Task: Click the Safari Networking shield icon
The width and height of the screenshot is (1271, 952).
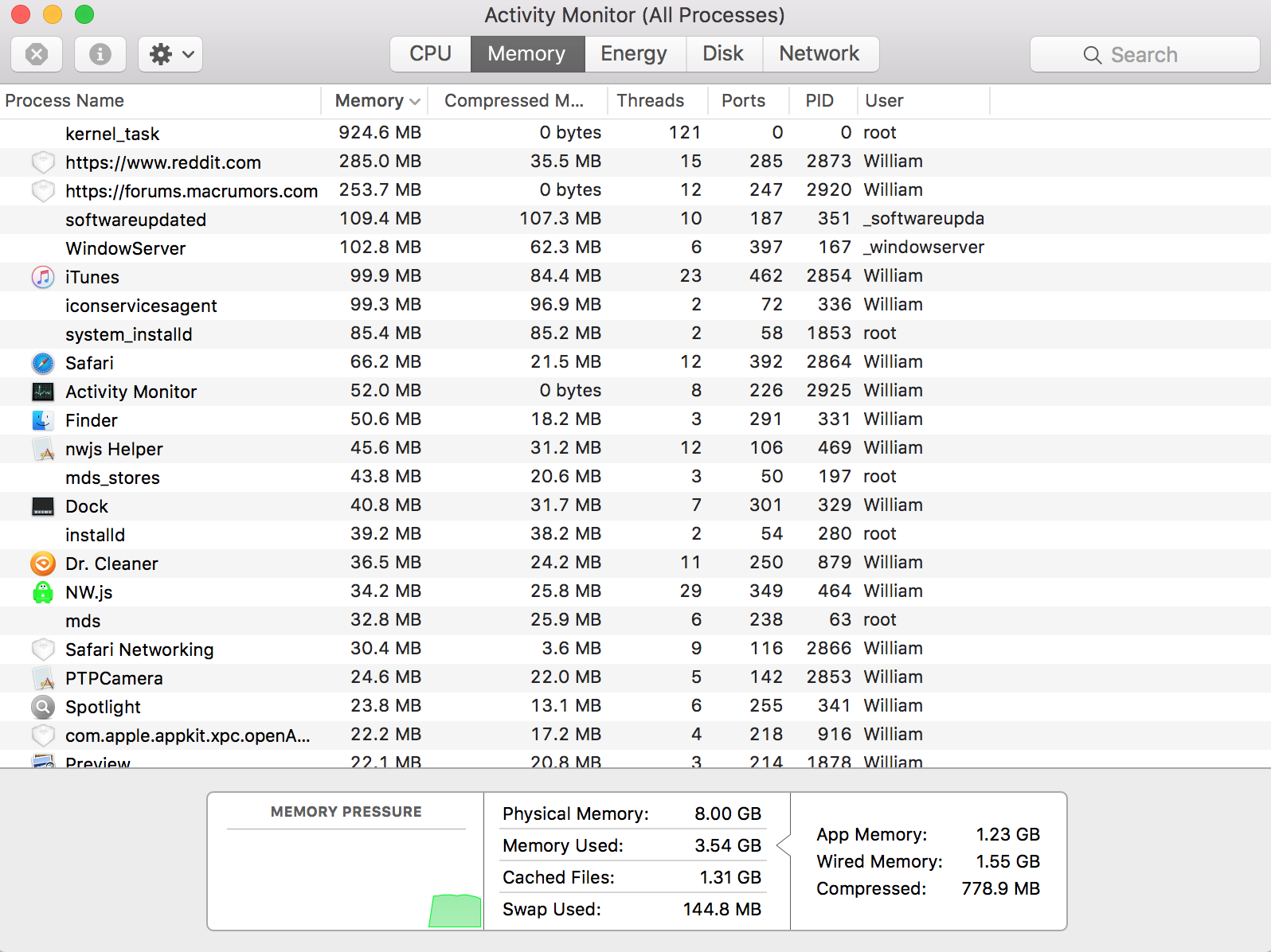Action: pyautogui.click(x=43, y=650)
